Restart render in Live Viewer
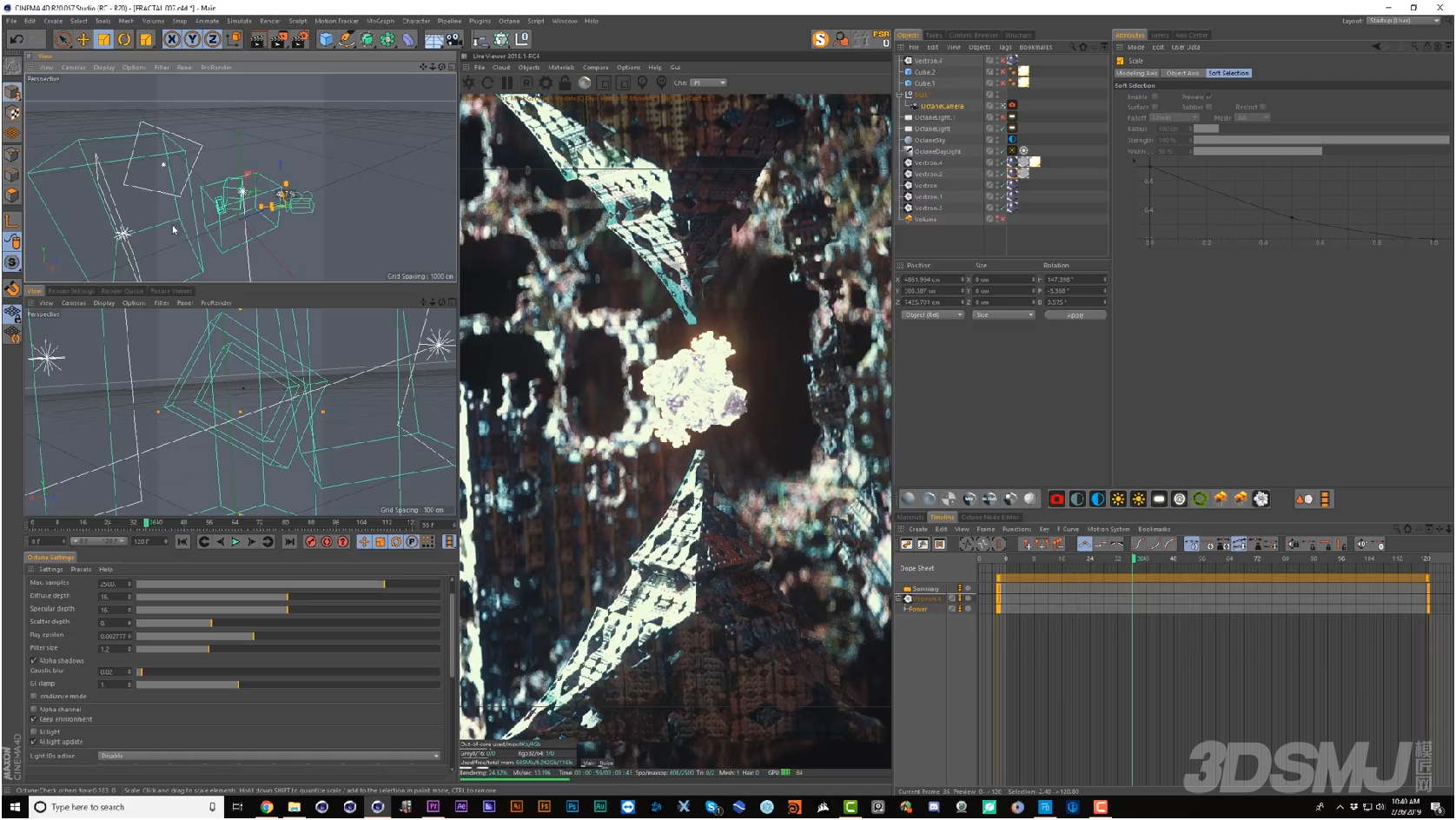The width and height of the screenshot is (1456, 820). click(x=487, y=83)
